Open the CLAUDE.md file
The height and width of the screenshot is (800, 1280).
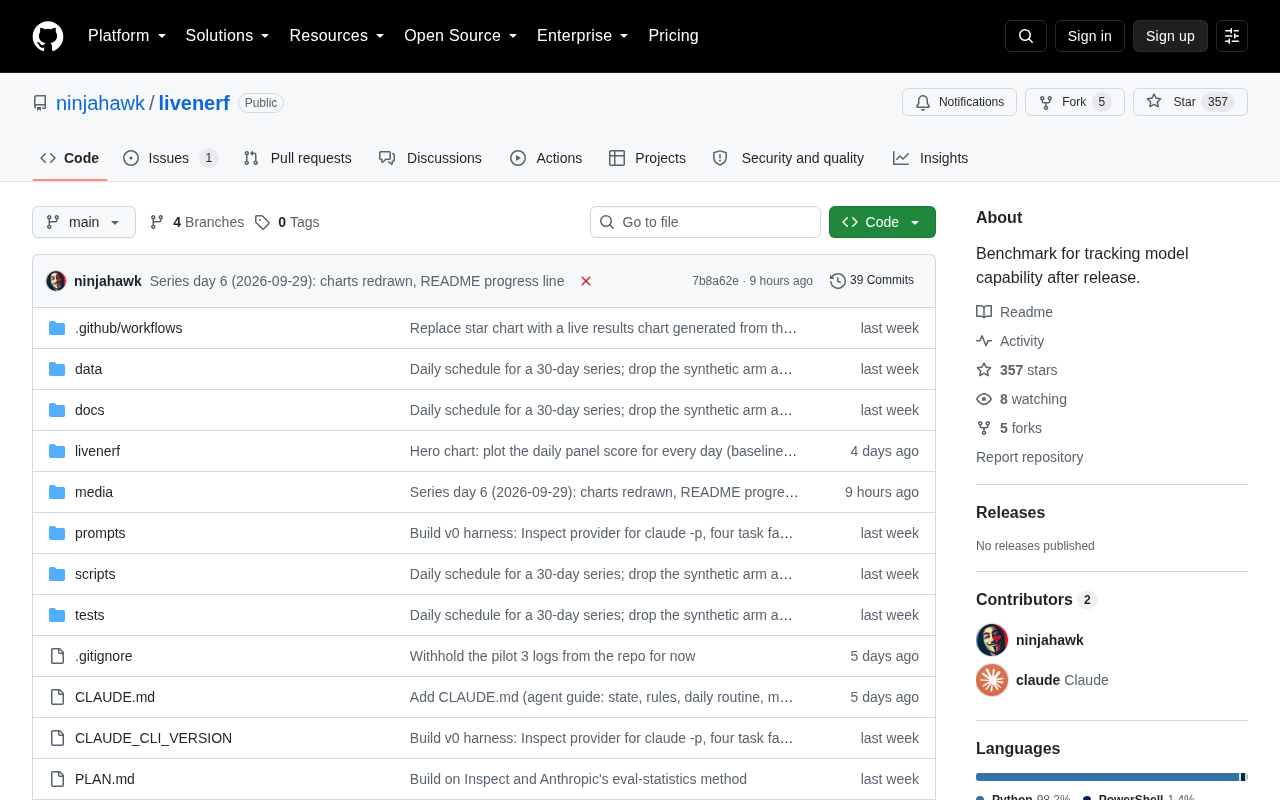click(x=115, y=697)
